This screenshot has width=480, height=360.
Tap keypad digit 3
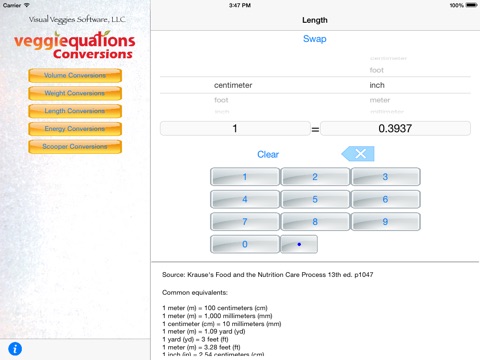coord(385,177)
